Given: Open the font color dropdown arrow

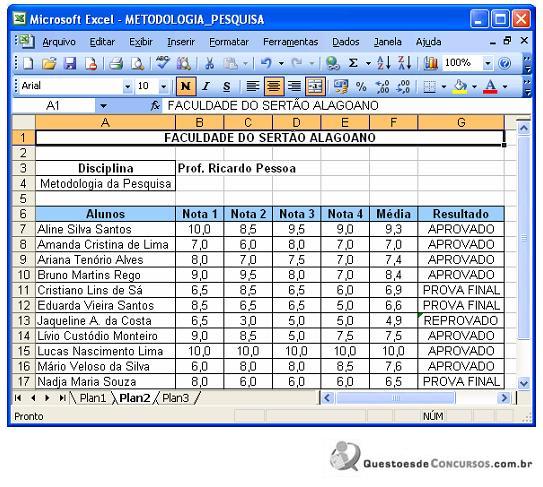Looking at the screenshot, I should coord(505,86).
